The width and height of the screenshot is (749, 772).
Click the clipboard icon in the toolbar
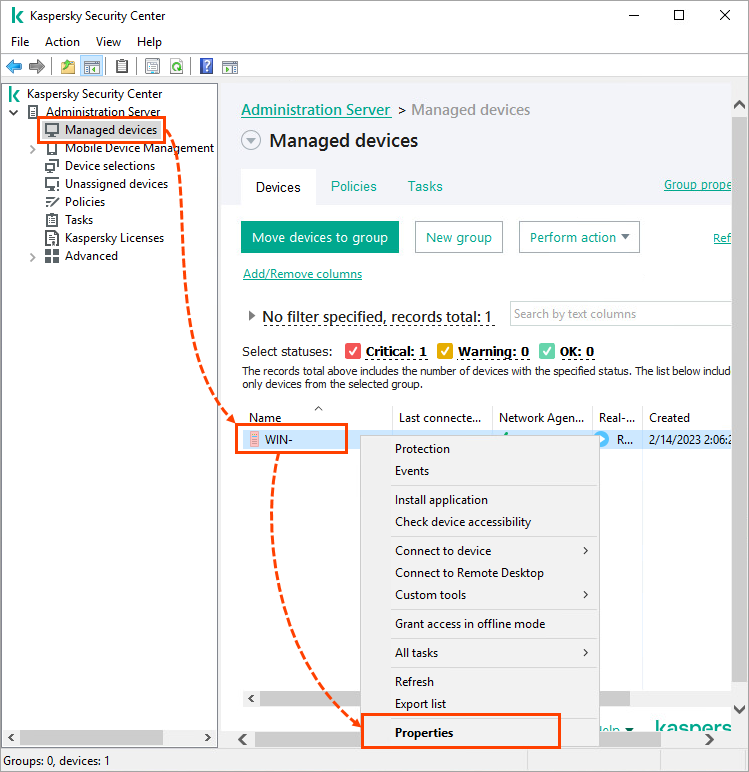122,66
